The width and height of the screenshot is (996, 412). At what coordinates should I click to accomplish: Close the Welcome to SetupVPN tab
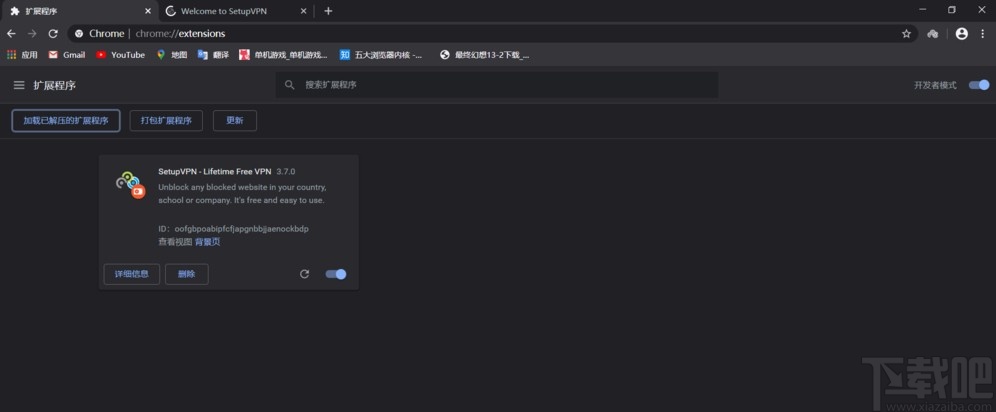coord(303,11)
